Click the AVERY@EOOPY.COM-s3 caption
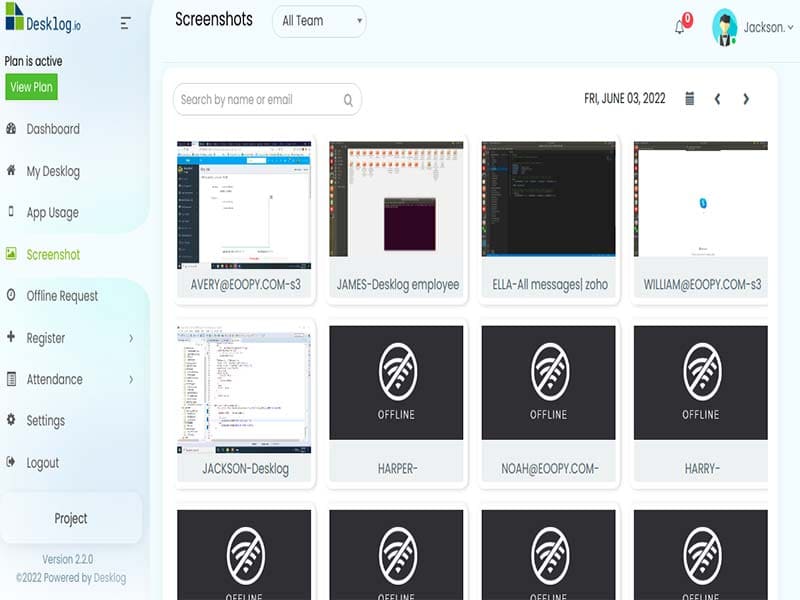 pyautogui.click(x=245, y=284)
